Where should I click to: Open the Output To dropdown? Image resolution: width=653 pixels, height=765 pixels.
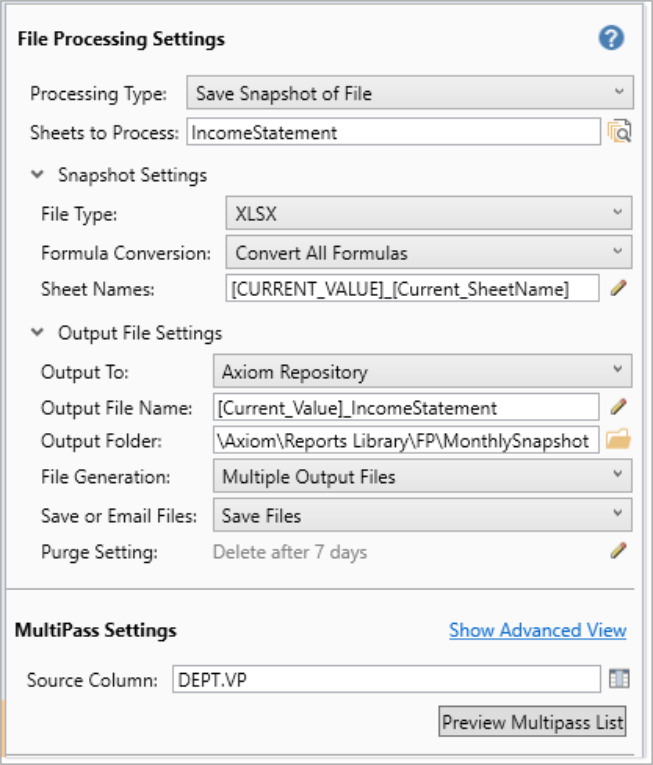[x=422, y=372]
